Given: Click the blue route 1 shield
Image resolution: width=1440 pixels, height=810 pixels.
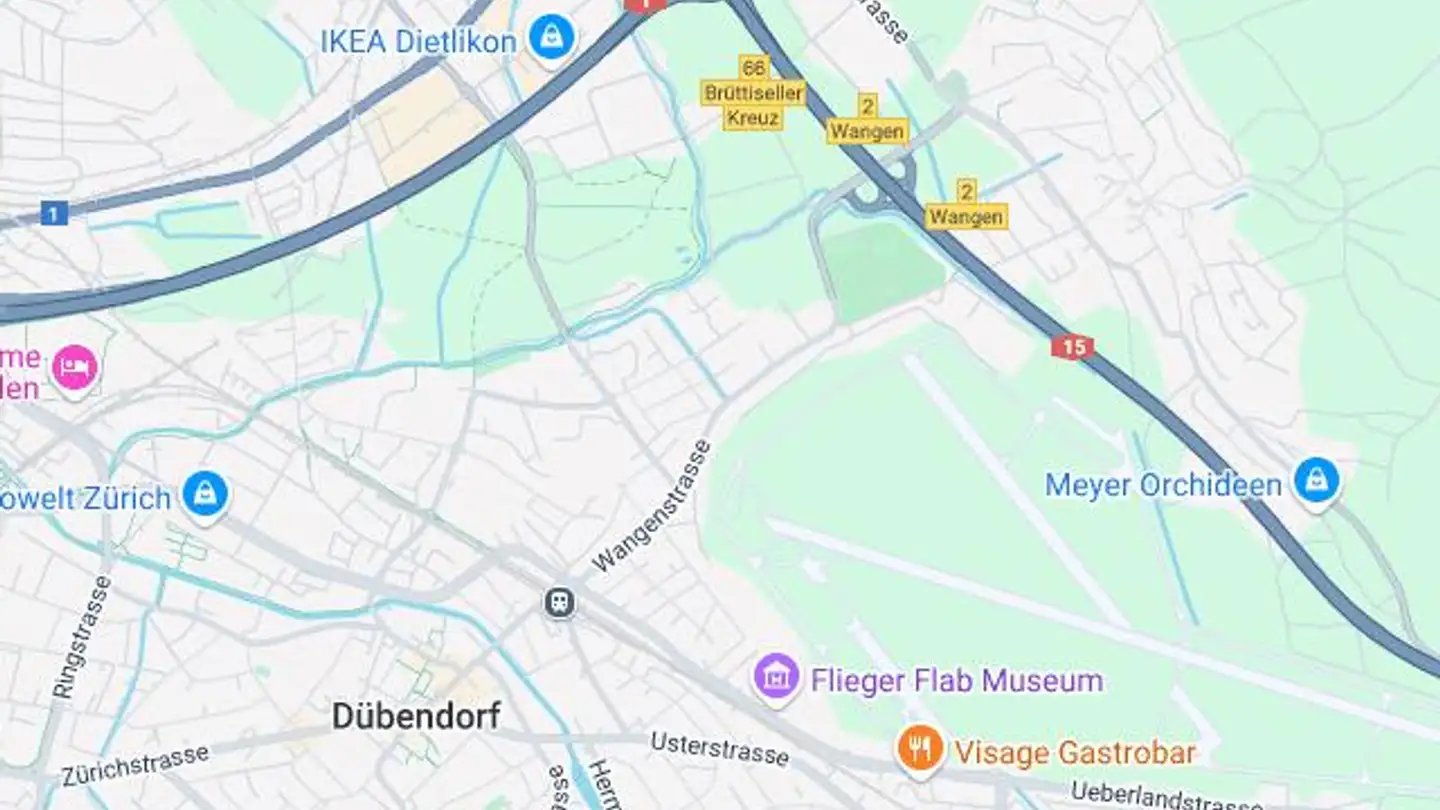Looking at the screenshot, I should coord(55,213).
